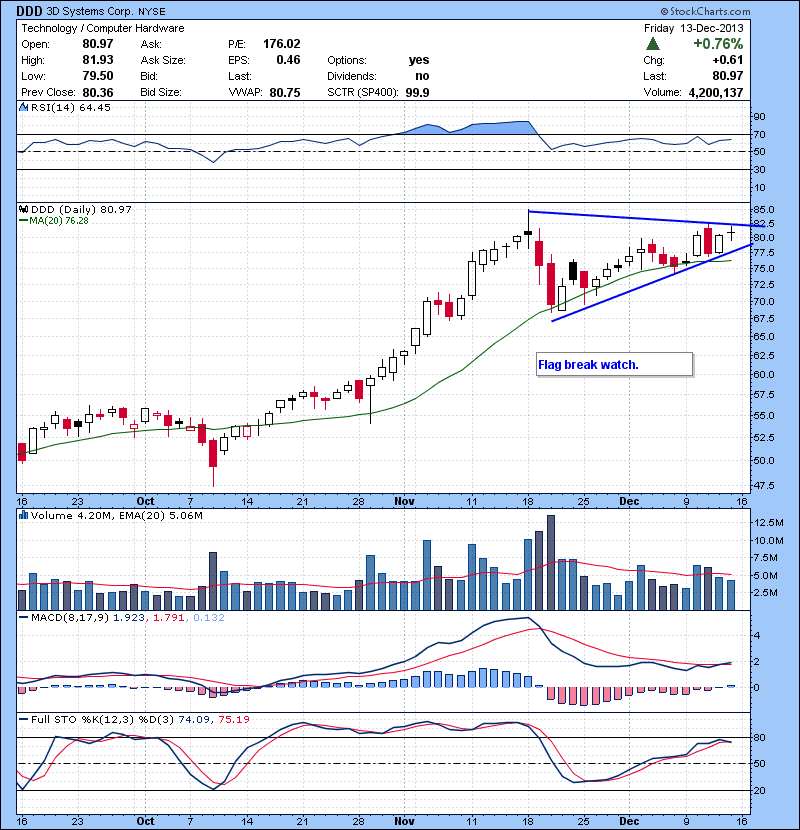This screenshot has height=830, width=800.
Task: Click the RSI(14) 64.45 label
Action: 71,107
